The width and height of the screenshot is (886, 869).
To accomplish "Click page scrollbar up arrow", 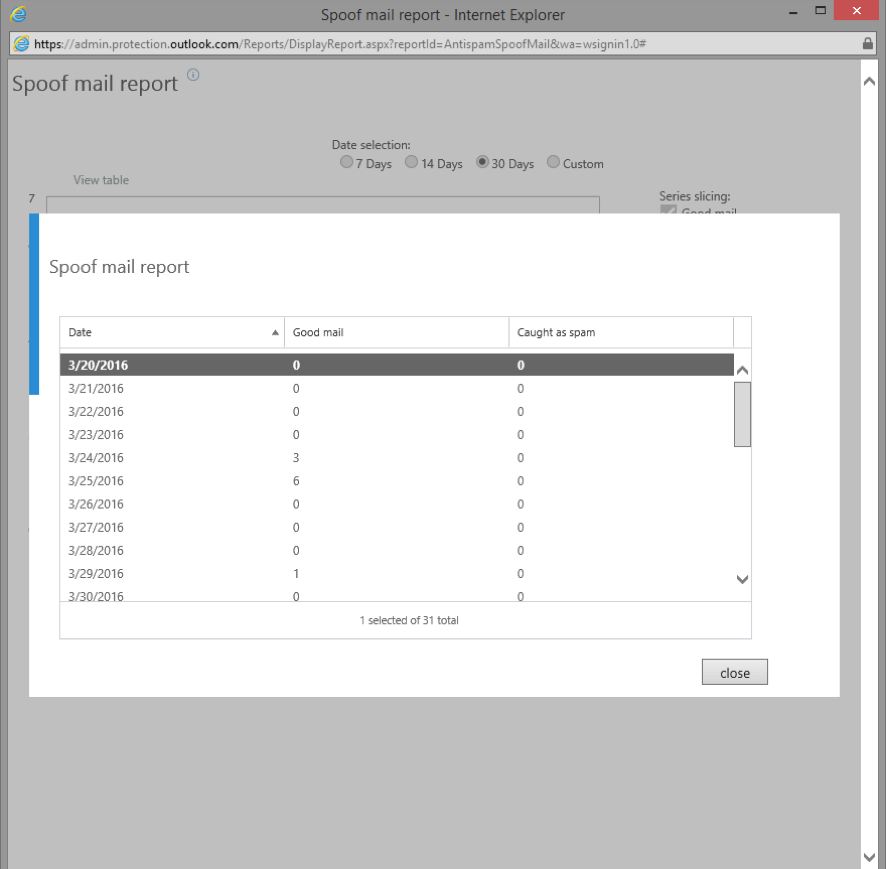I will 868,81.
